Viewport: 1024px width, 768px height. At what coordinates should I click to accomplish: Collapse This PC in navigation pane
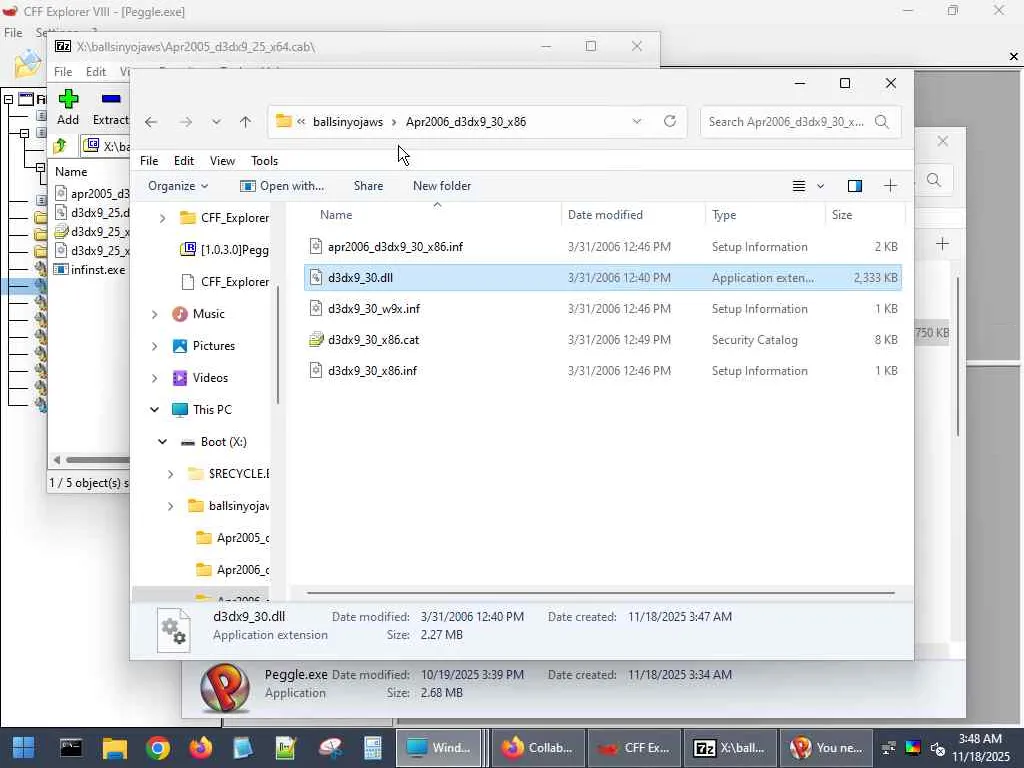point(154,410)
